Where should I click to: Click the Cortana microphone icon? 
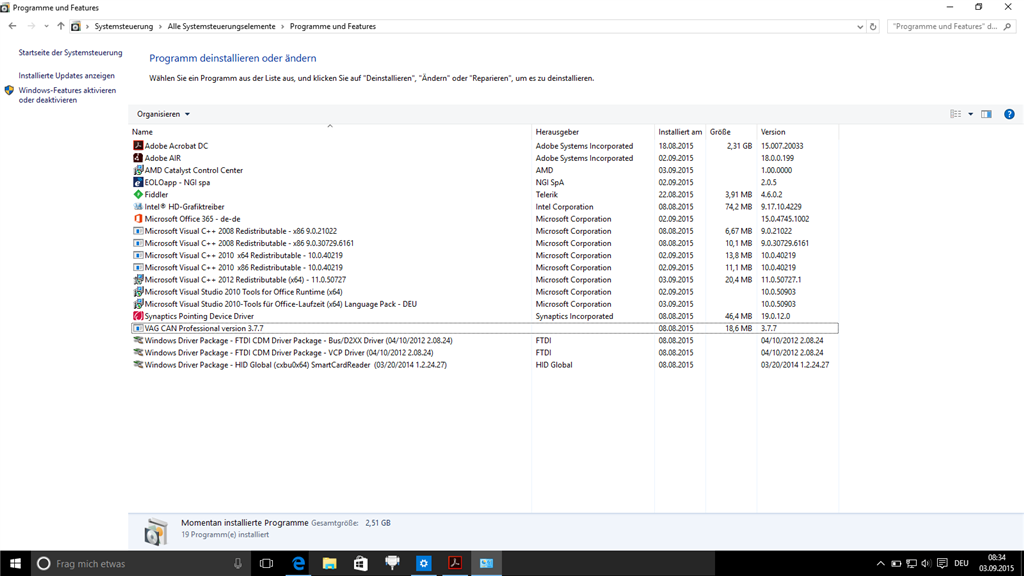click(238, 563)
